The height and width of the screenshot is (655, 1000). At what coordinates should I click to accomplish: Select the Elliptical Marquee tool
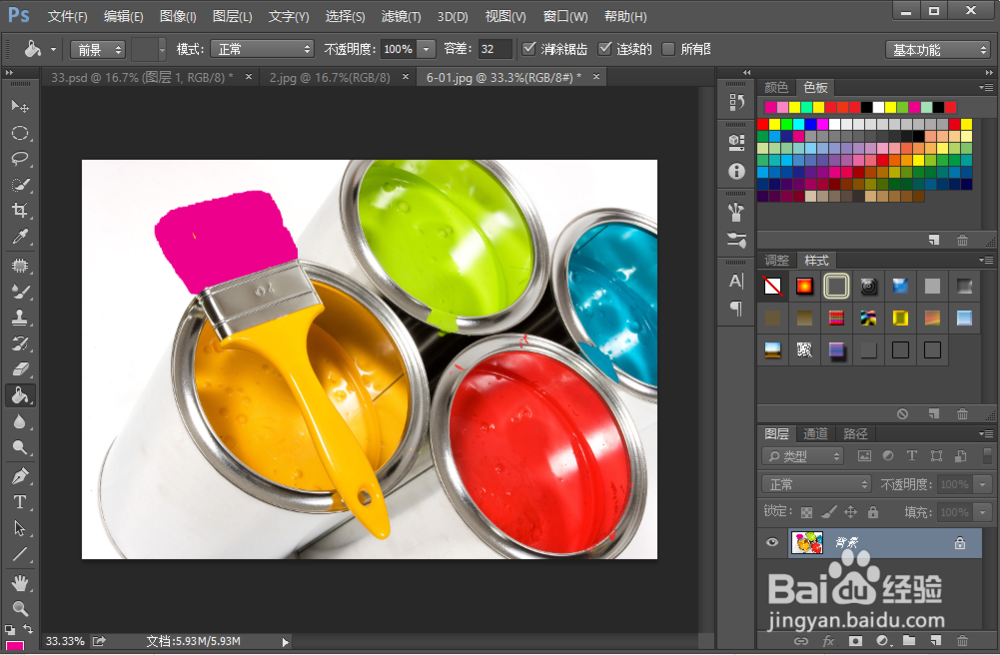[20, 133]
